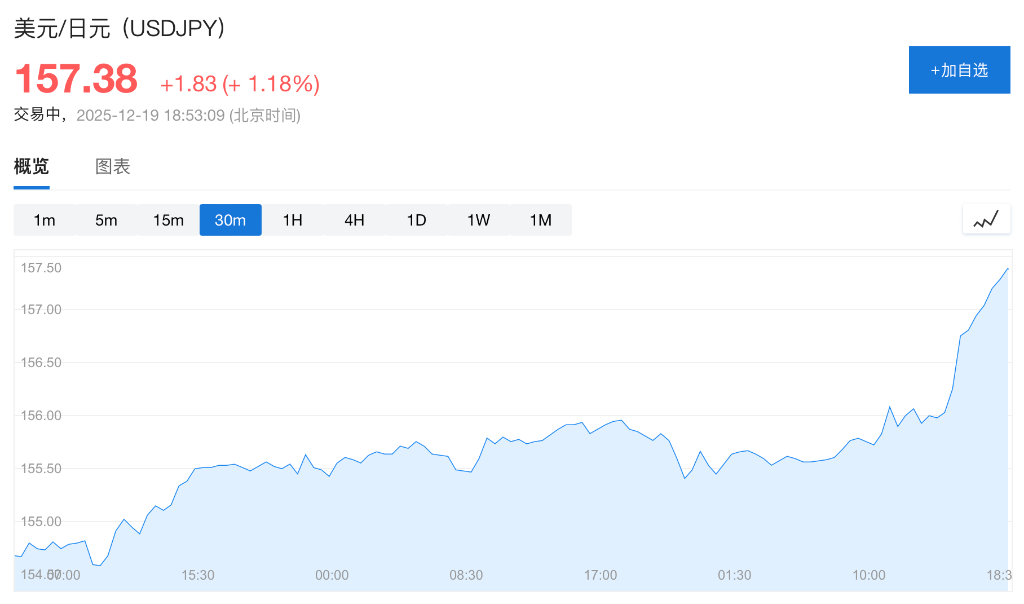Switch to 1W weekly interval
The width and height of the screenshot is (1024, 604).
click(x=478, y=220)
